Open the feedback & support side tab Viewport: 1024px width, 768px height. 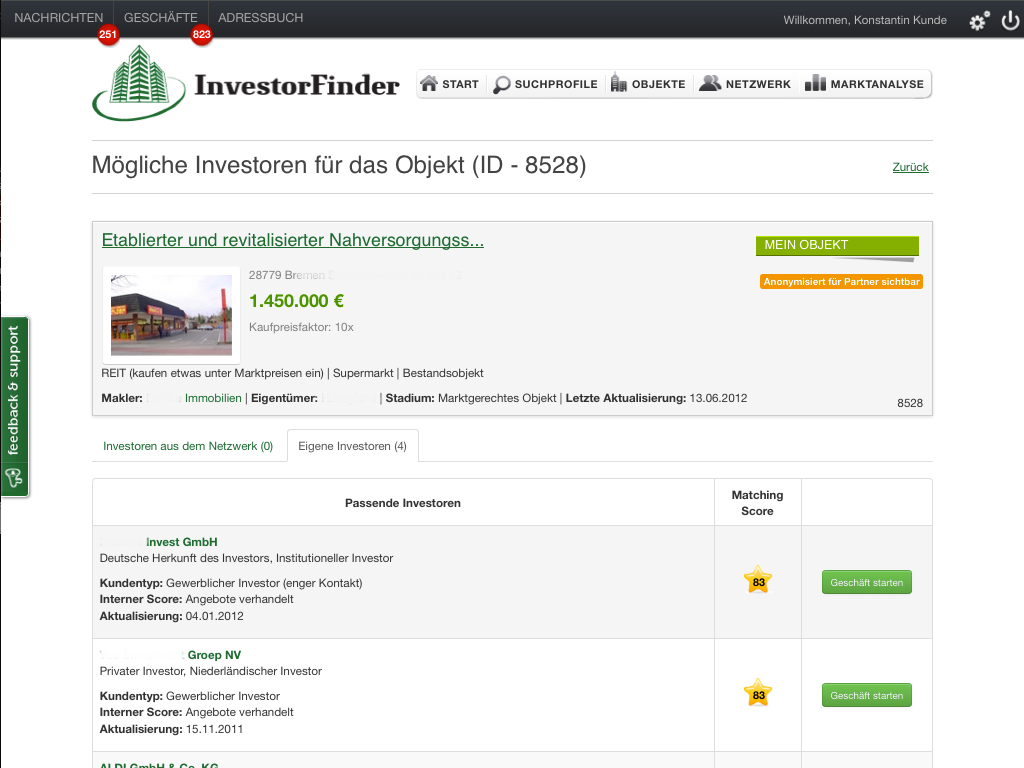point(15,406)
